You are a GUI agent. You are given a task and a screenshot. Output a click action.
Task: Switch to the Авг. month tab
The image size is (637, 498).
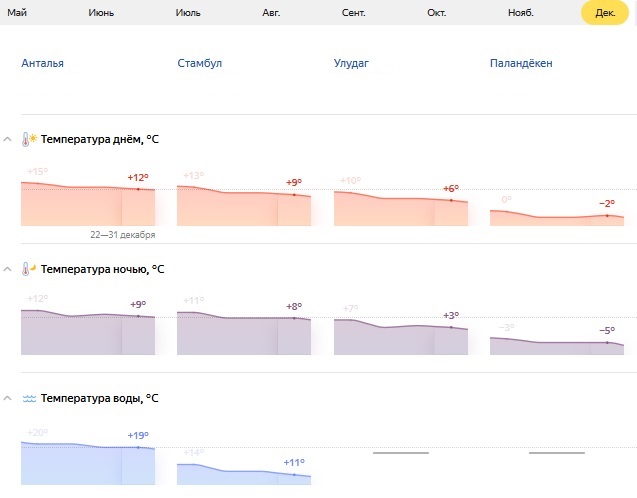click(271, 13)
